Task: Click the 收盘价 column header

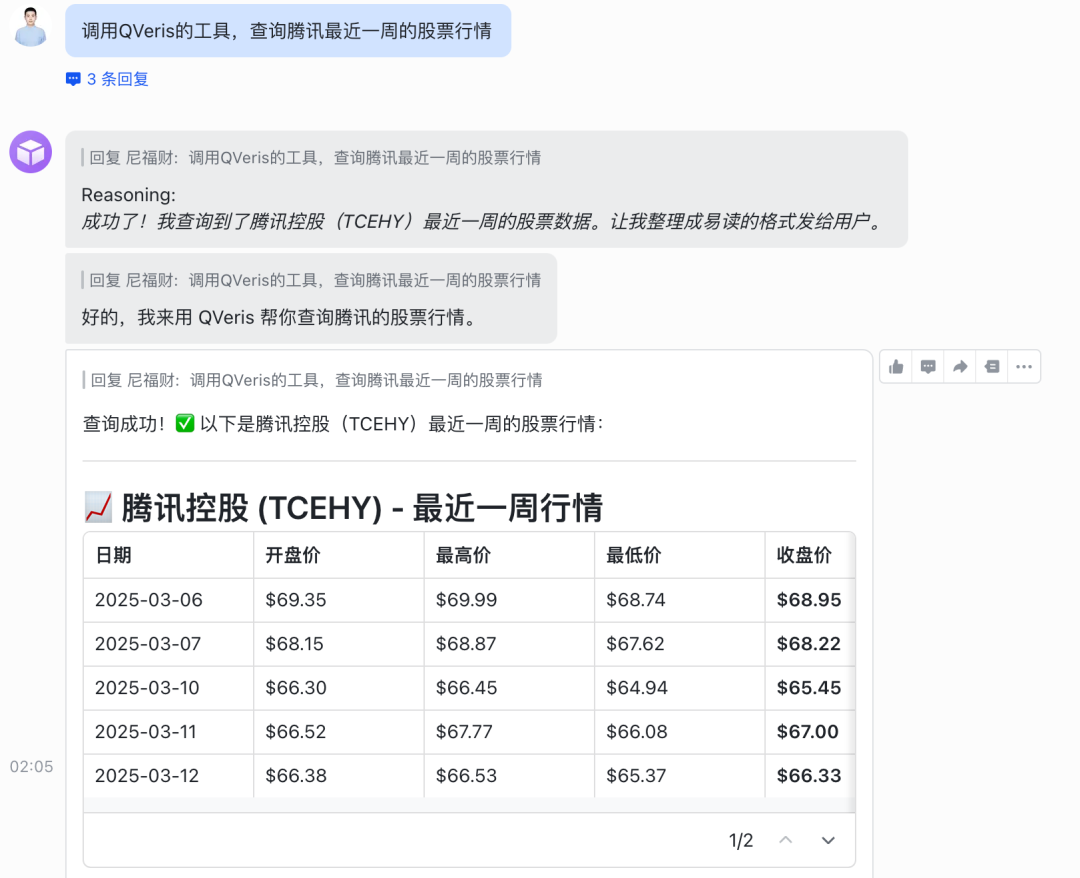Action: pos(807,554)
